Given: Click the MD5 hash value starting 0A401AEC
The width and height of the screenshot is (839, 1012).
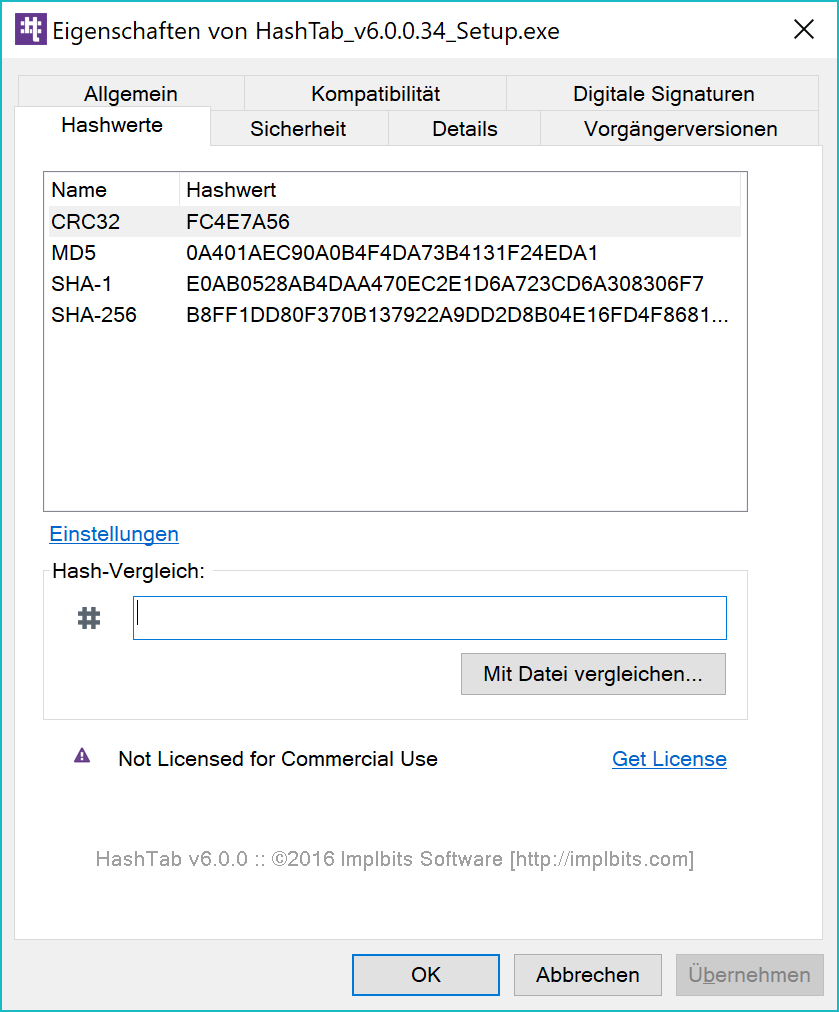Looking at the screenshot, I should 392,253.
